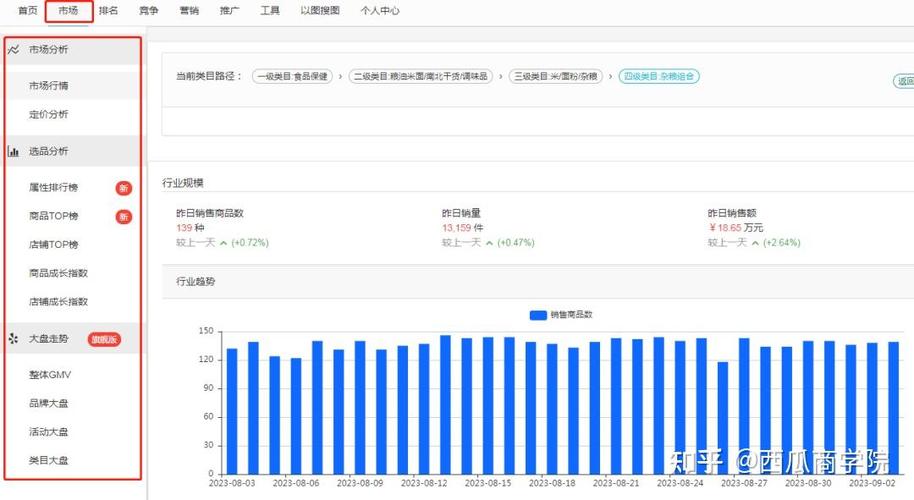Open the 工具 menu tab
The width and height of the screenshot is (914, 500).
tap(270, 10)
